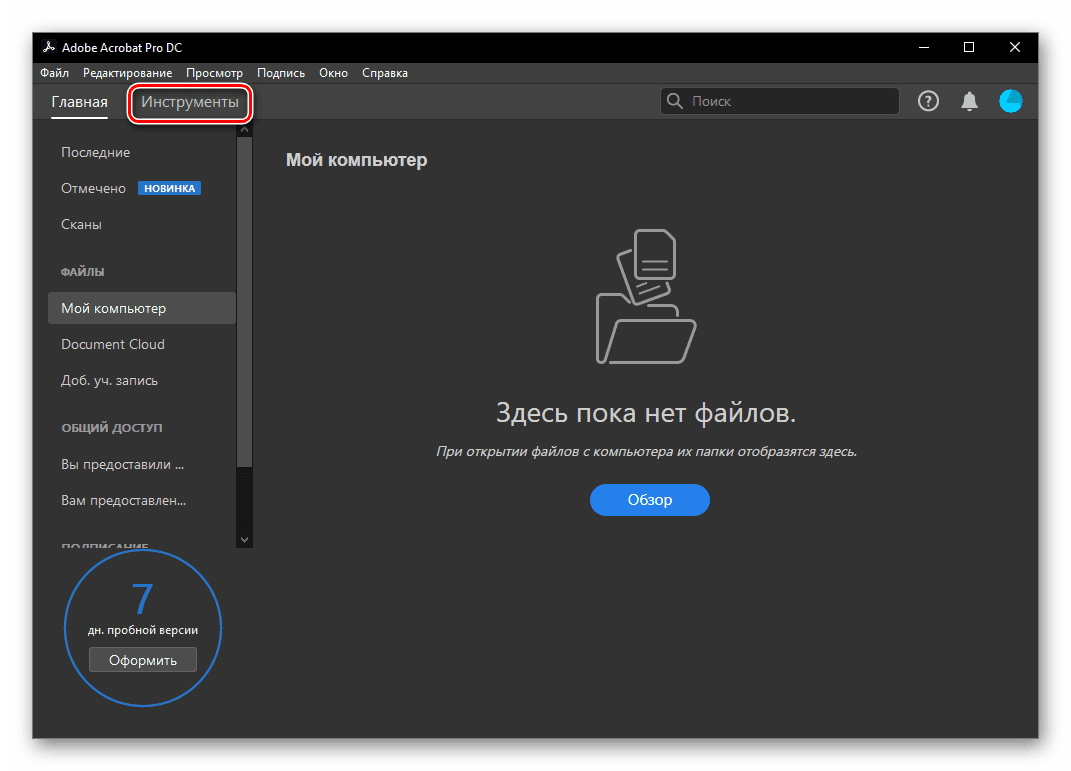Click the НОВИНКА badge
Viewport: 1071px width, 771px height.
click(x=169, y=188)
